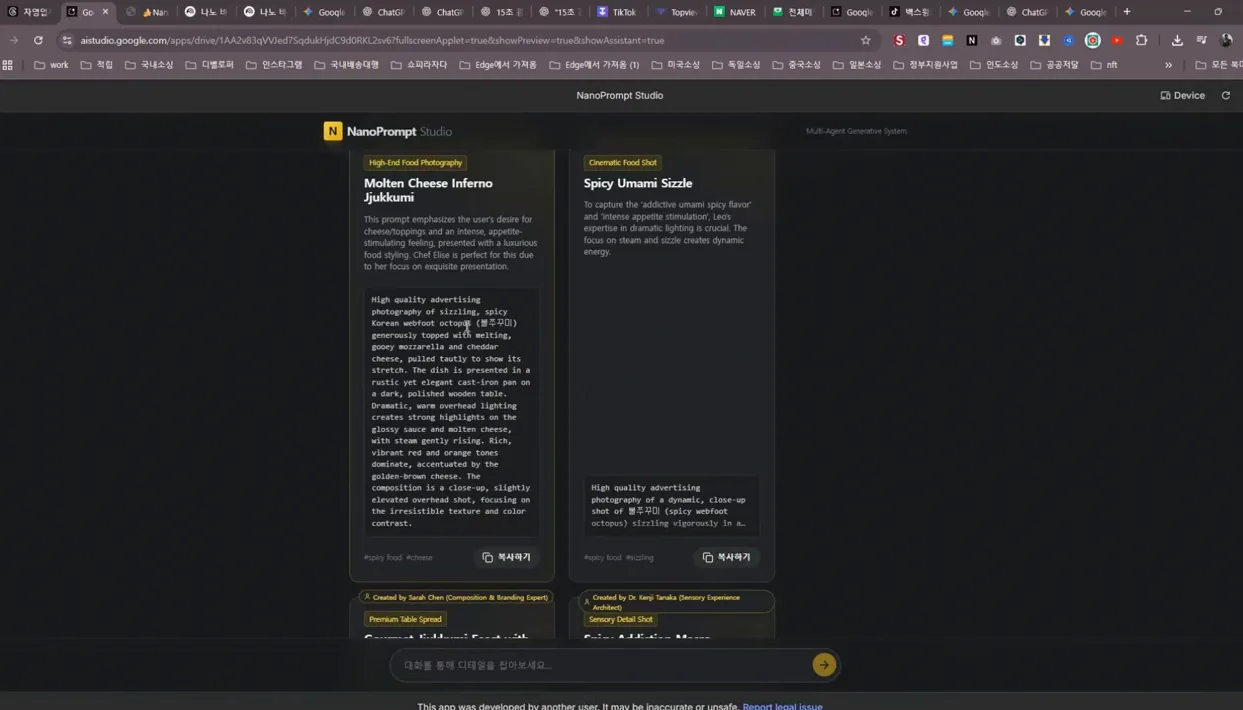Image resolution: width=1243 pixels, height=710 pixels.
Task: Click the truncated Spicy Umami prompt box
Action: pos(671,505)
